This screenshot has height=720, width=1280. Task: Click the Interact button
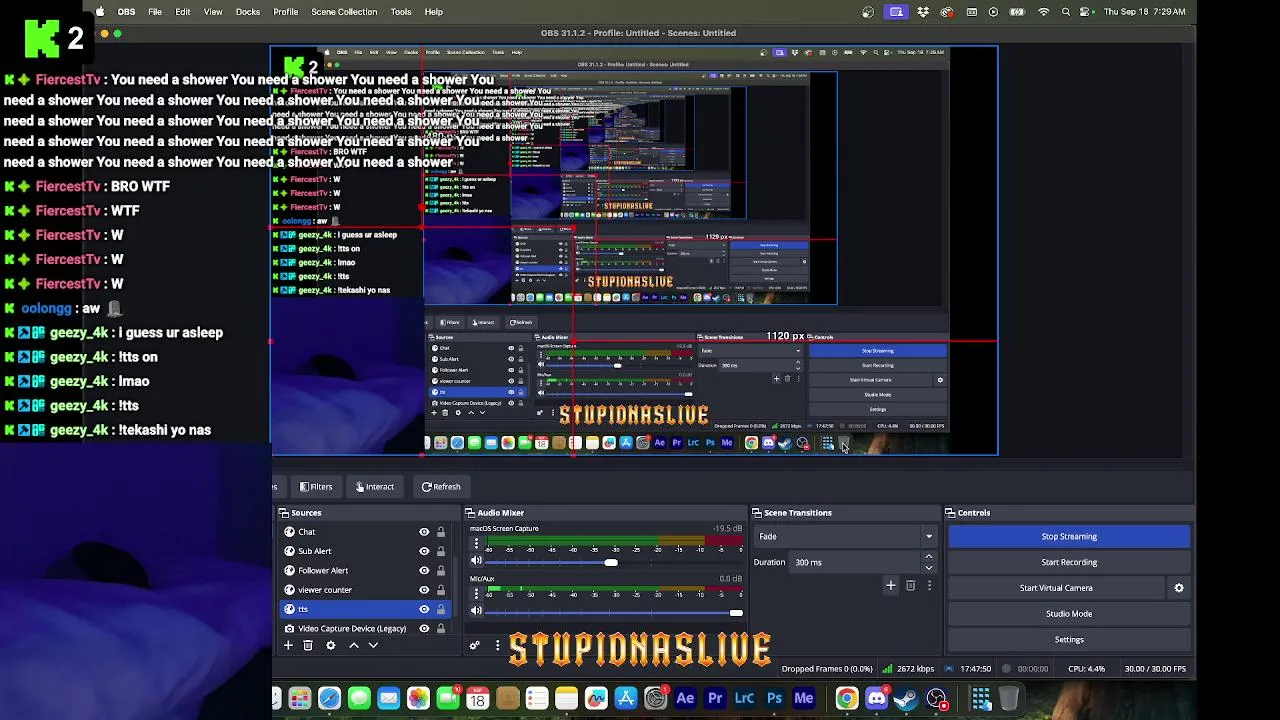click(375, 487)
